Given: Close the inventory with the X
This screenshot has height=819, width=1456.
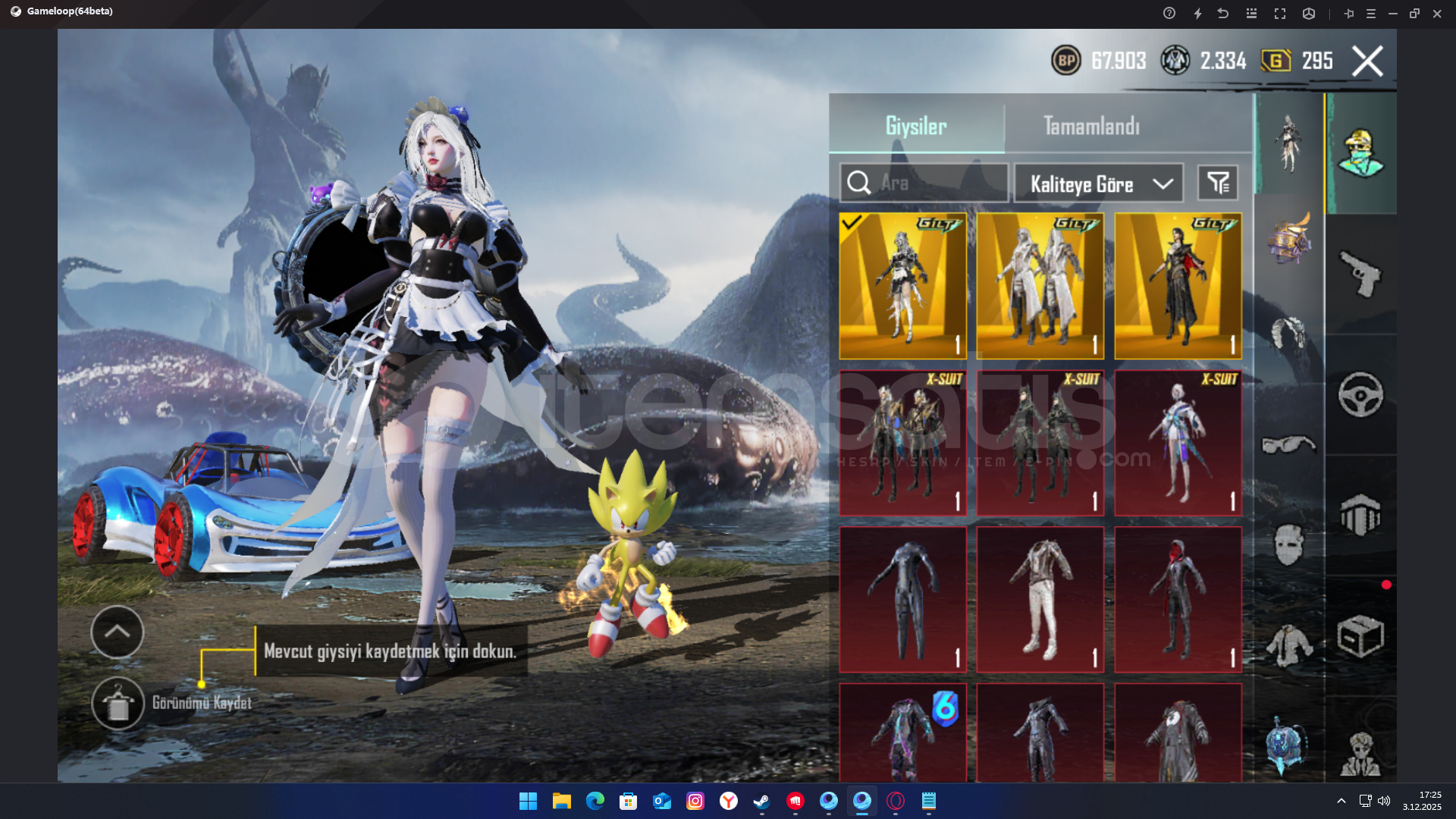Looking at the screenshot, I should coord(1367,61).
